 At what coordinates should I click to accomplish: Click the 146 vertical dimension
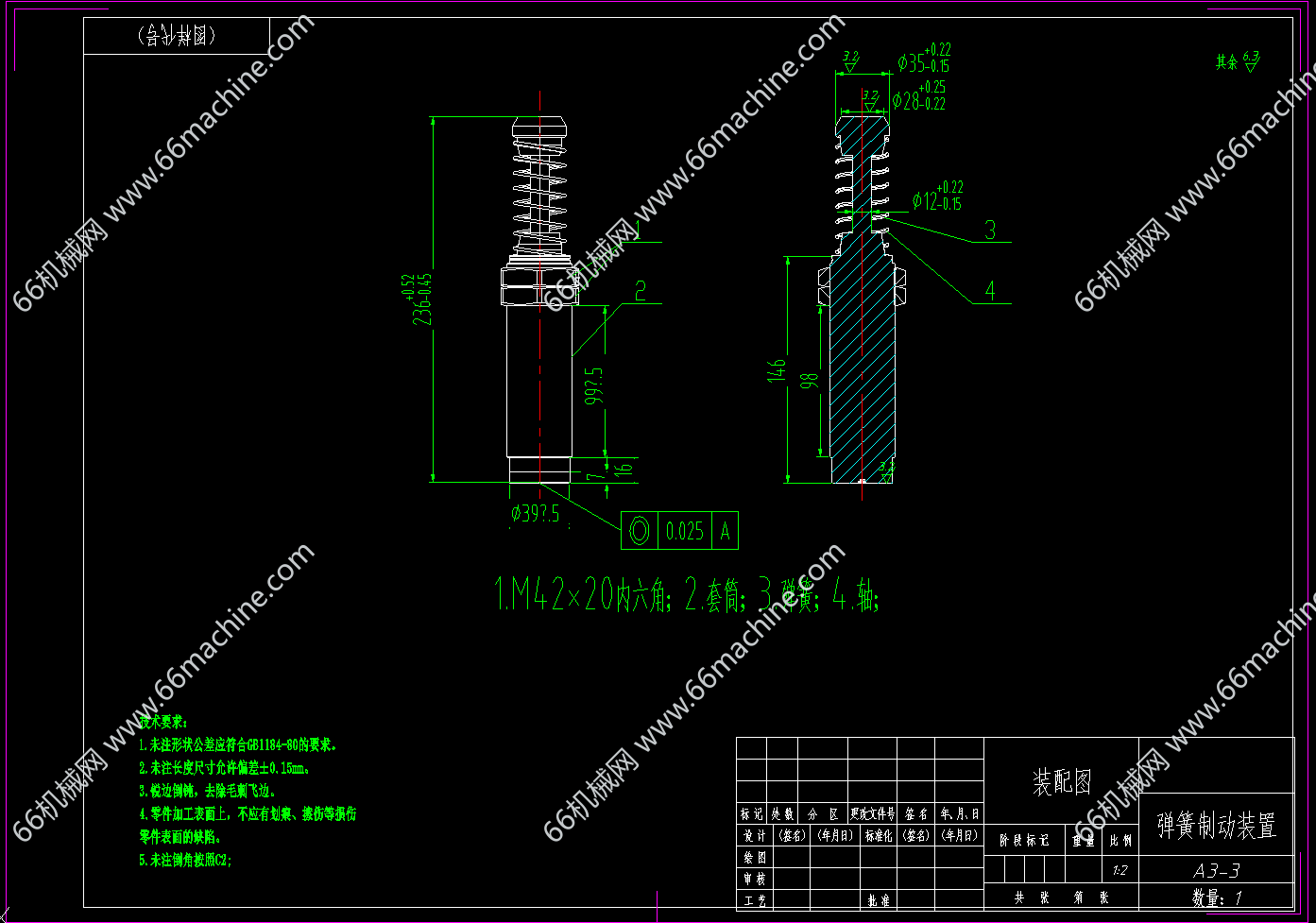pos(777,370)
